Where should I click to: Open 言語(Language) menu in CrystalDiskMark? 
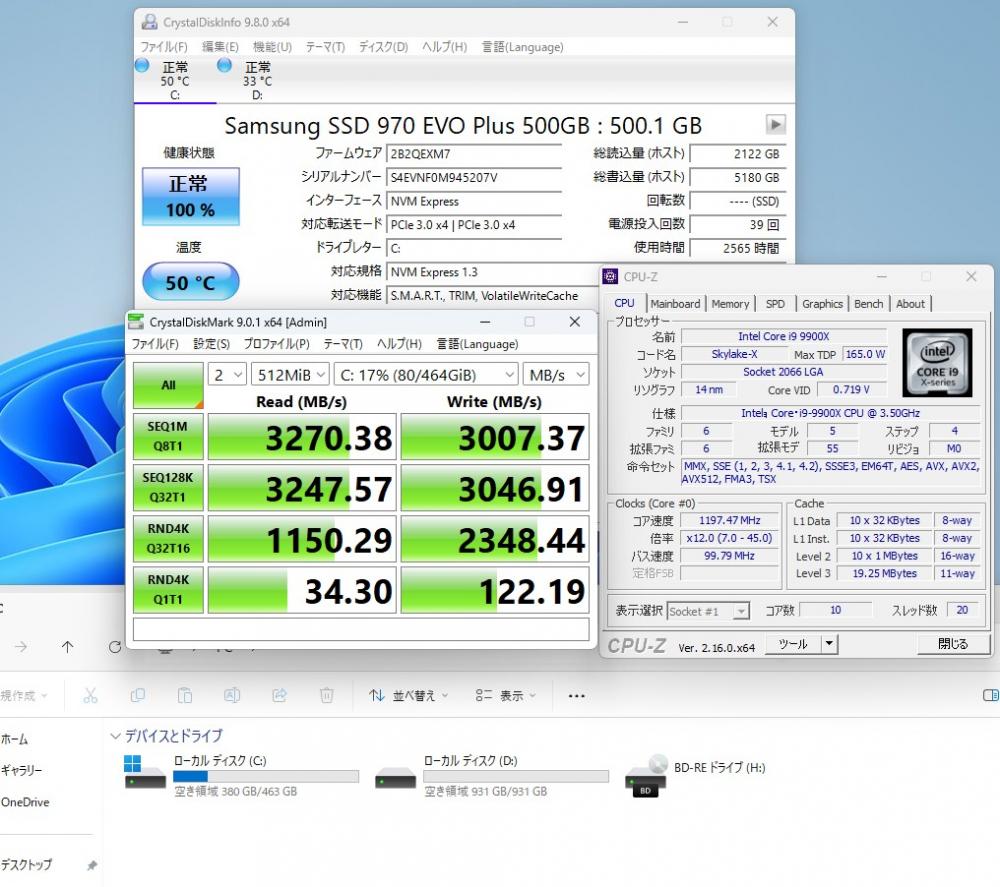(477, 344)
